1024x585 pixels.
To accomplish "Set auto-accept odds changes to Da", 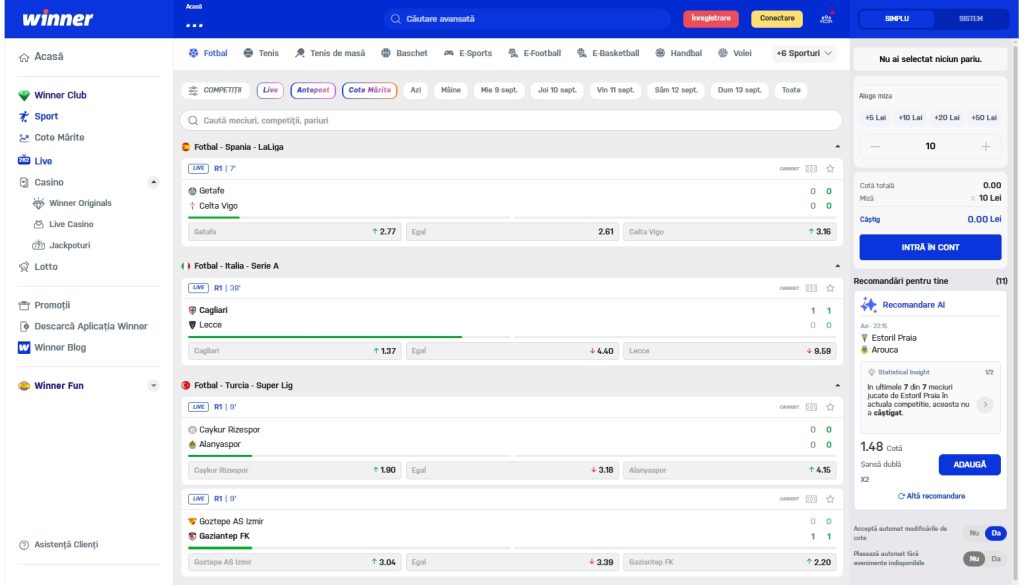I will tap(996, 533).
